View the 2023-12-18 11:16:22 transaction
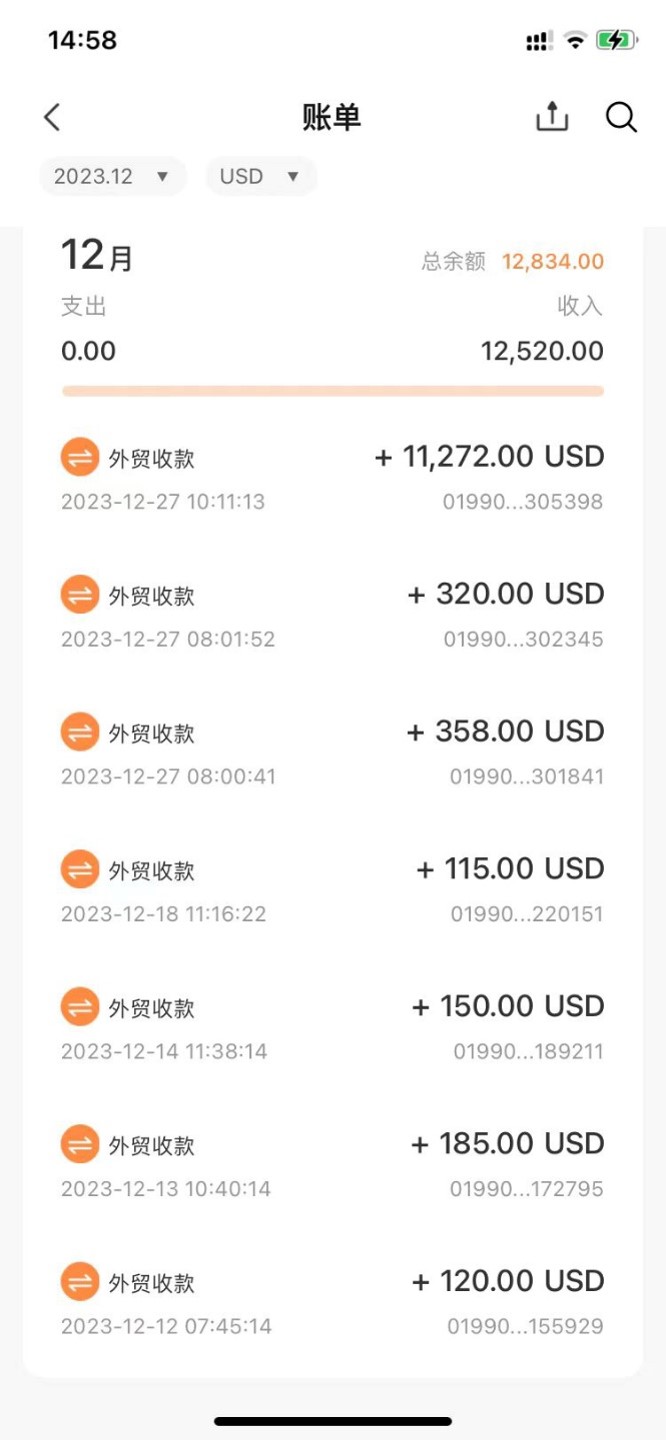This screenshot has width=666, height=1440. [x=163, y=914]
